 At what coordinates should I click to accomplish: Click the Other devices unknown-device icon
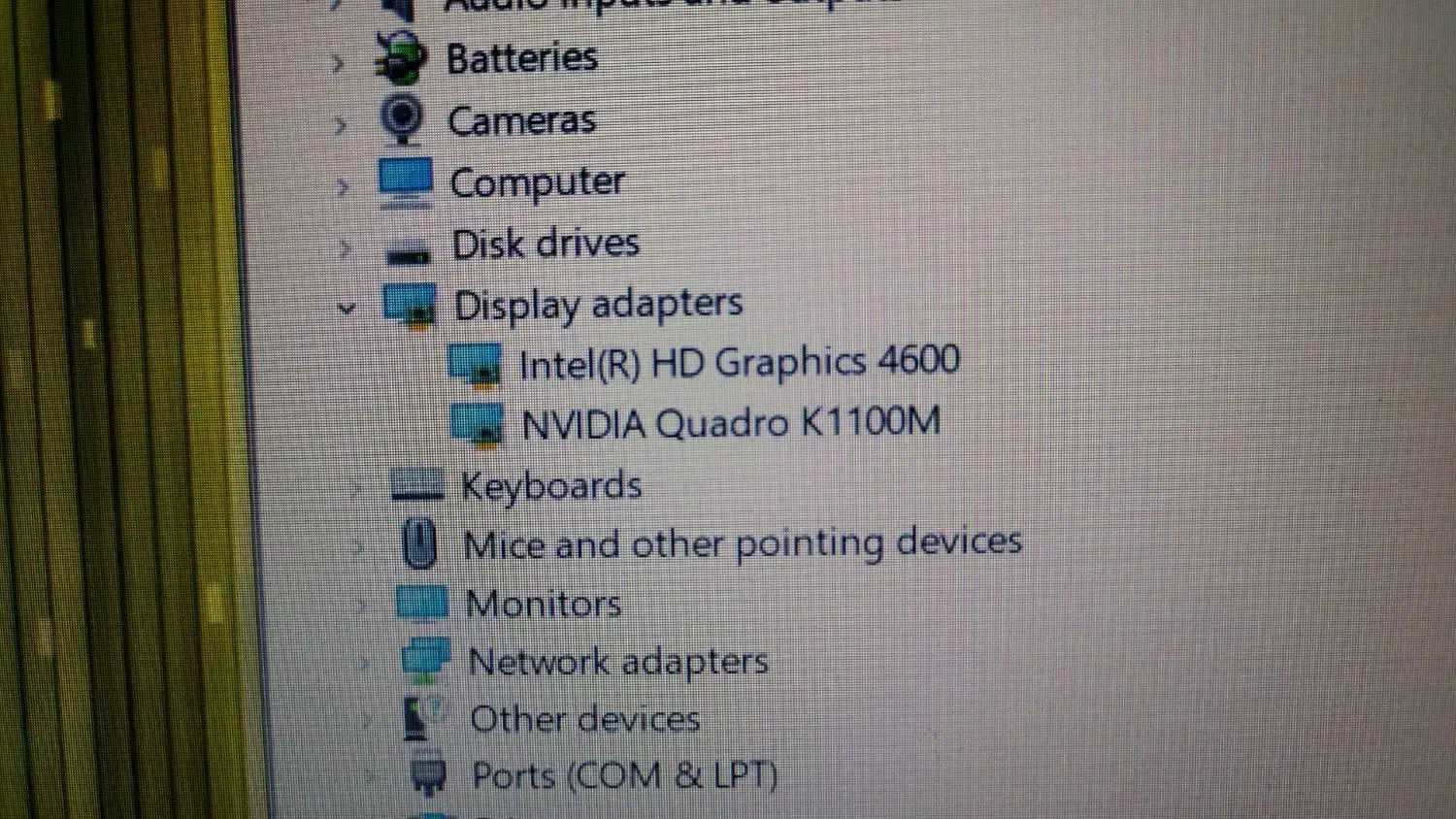coord(423,719)
